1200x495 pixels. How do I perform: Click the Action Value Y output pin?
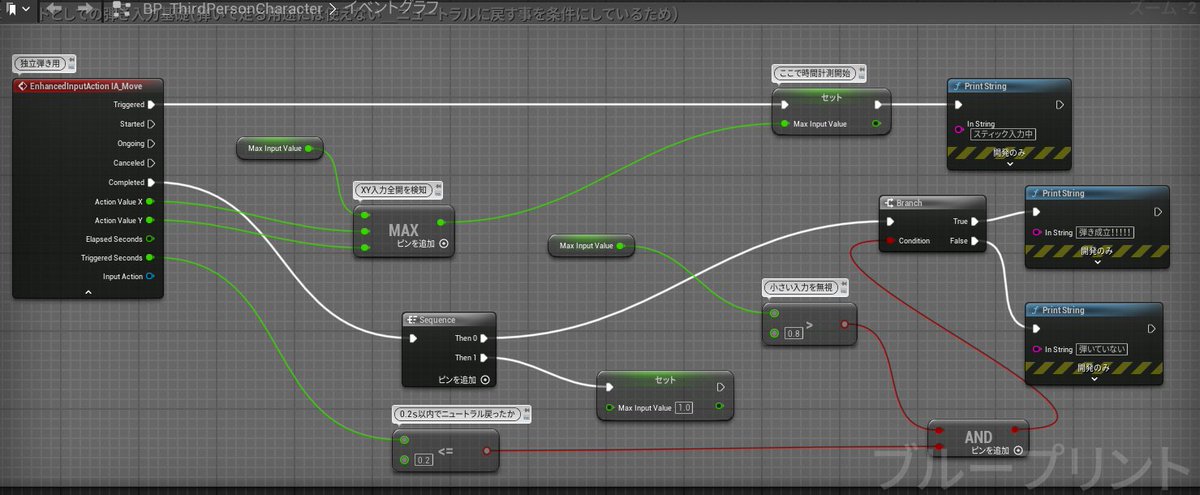[151, 220]
